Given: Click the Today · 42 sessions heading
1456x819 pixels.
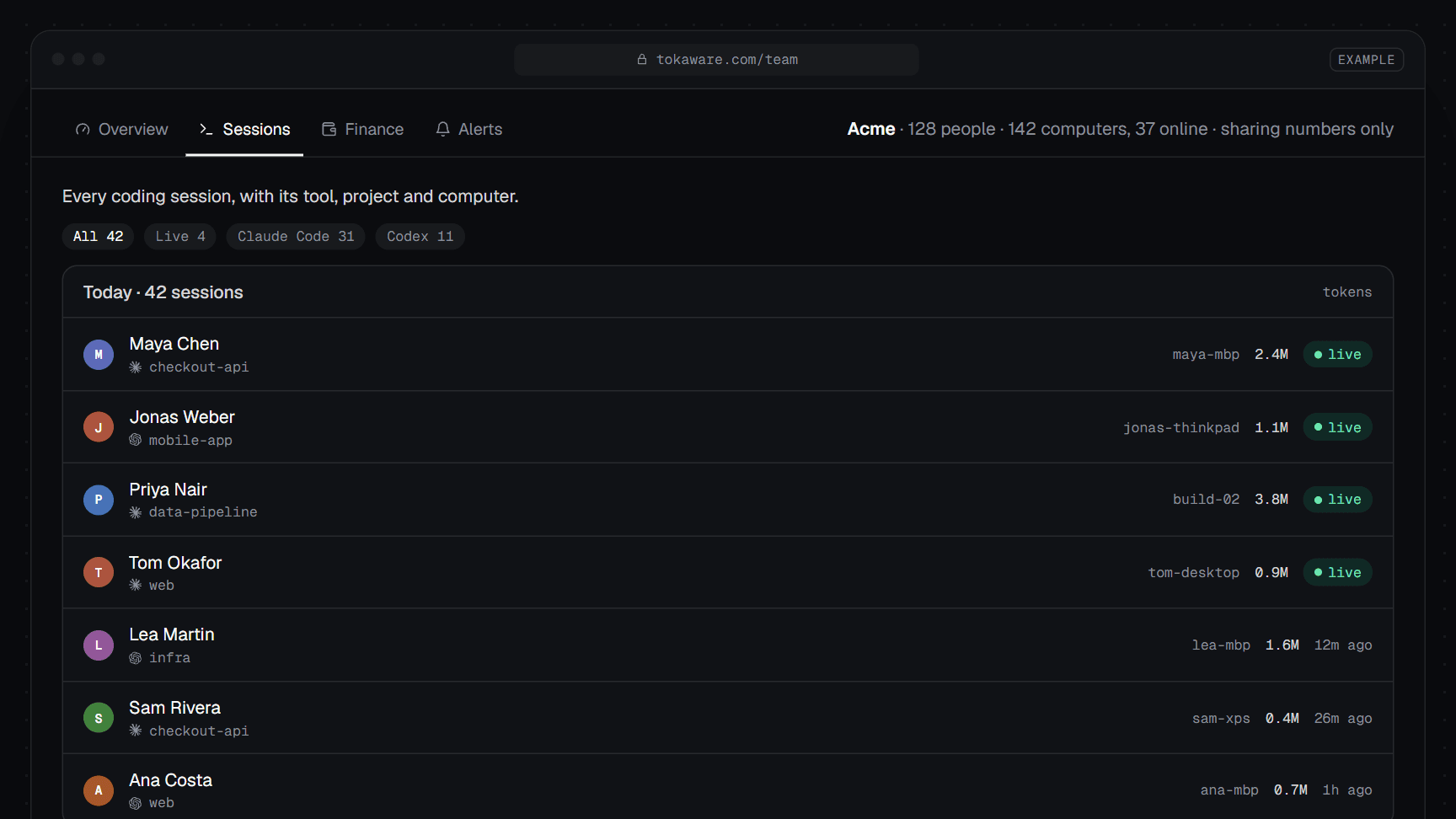Looking at the screenshot, I should [x=163, y=292].
